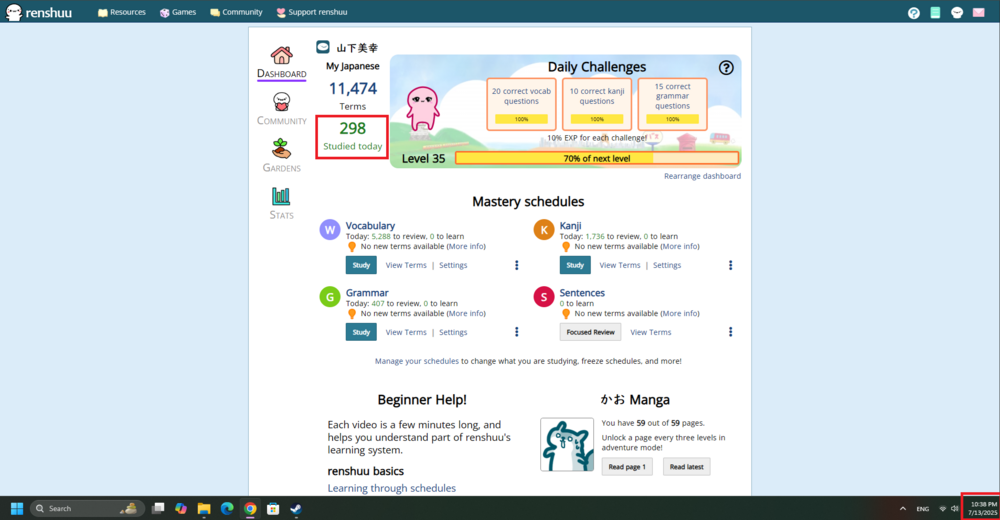Click the 20 correct vocab questions challenge
The image size is (1000, 520).
tap(522, 104)
